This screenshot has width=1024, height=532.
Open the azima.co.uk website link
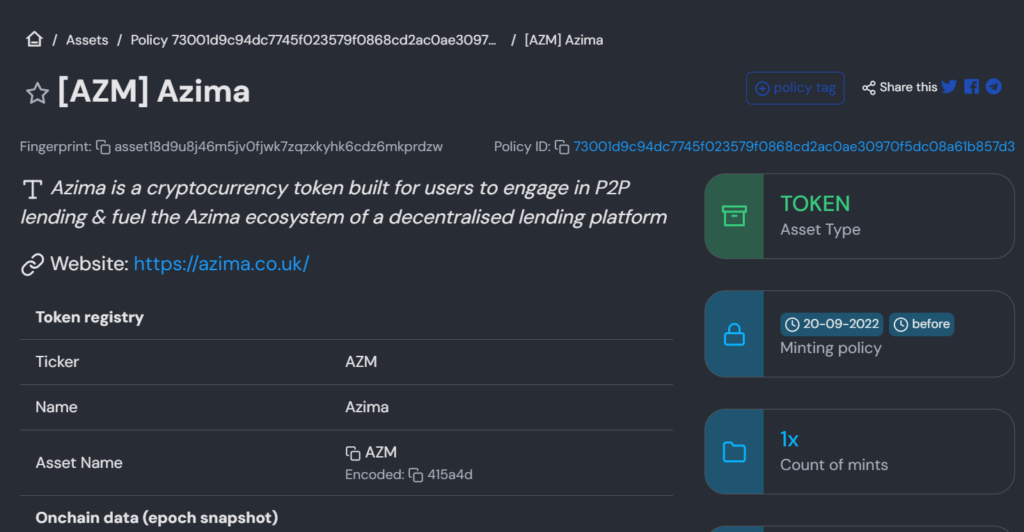pos(221,264)
